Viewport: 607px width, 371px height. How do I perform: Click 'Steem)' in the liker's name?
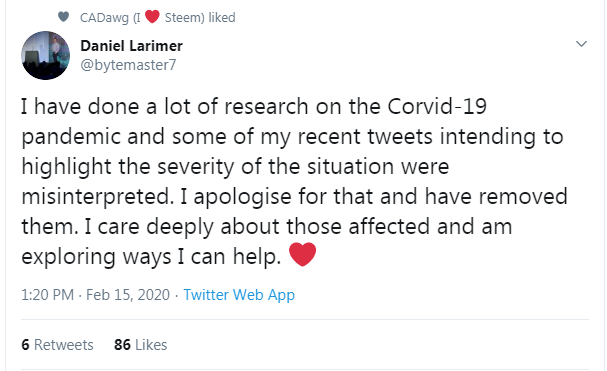pos(185,17)
